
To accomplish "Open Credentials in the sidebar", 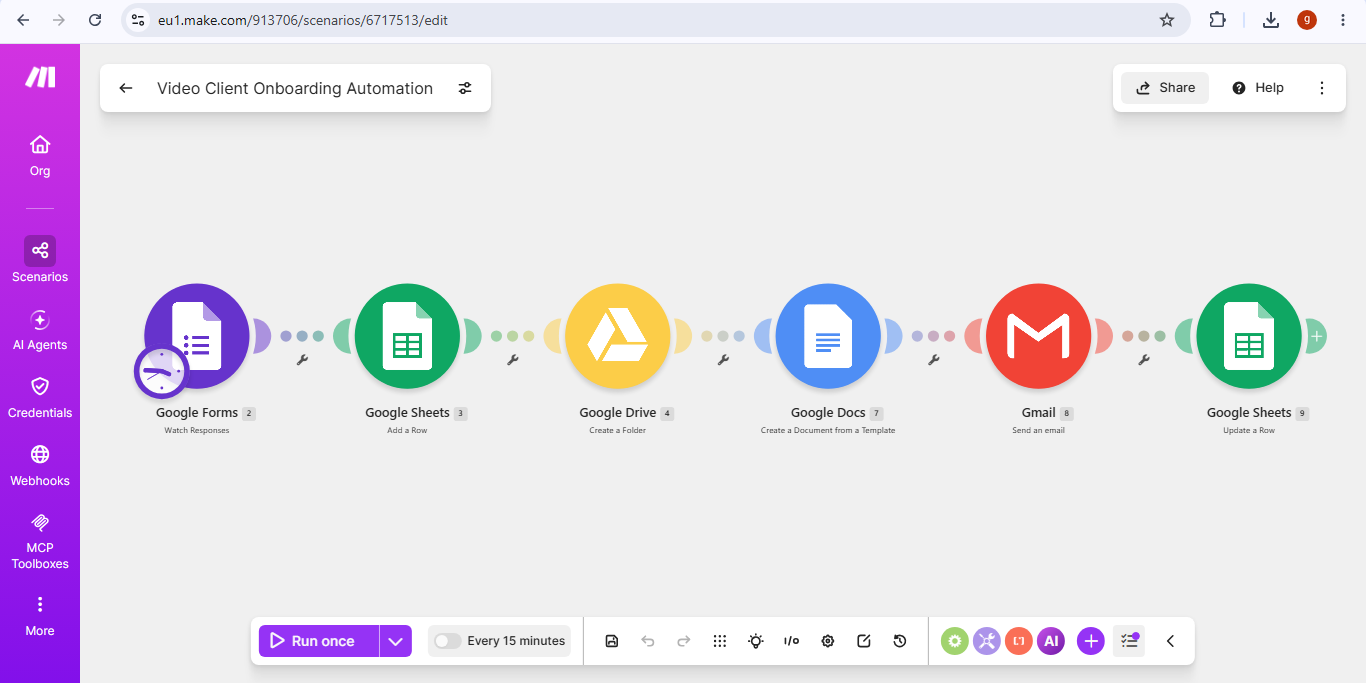I will pos(40,398).
